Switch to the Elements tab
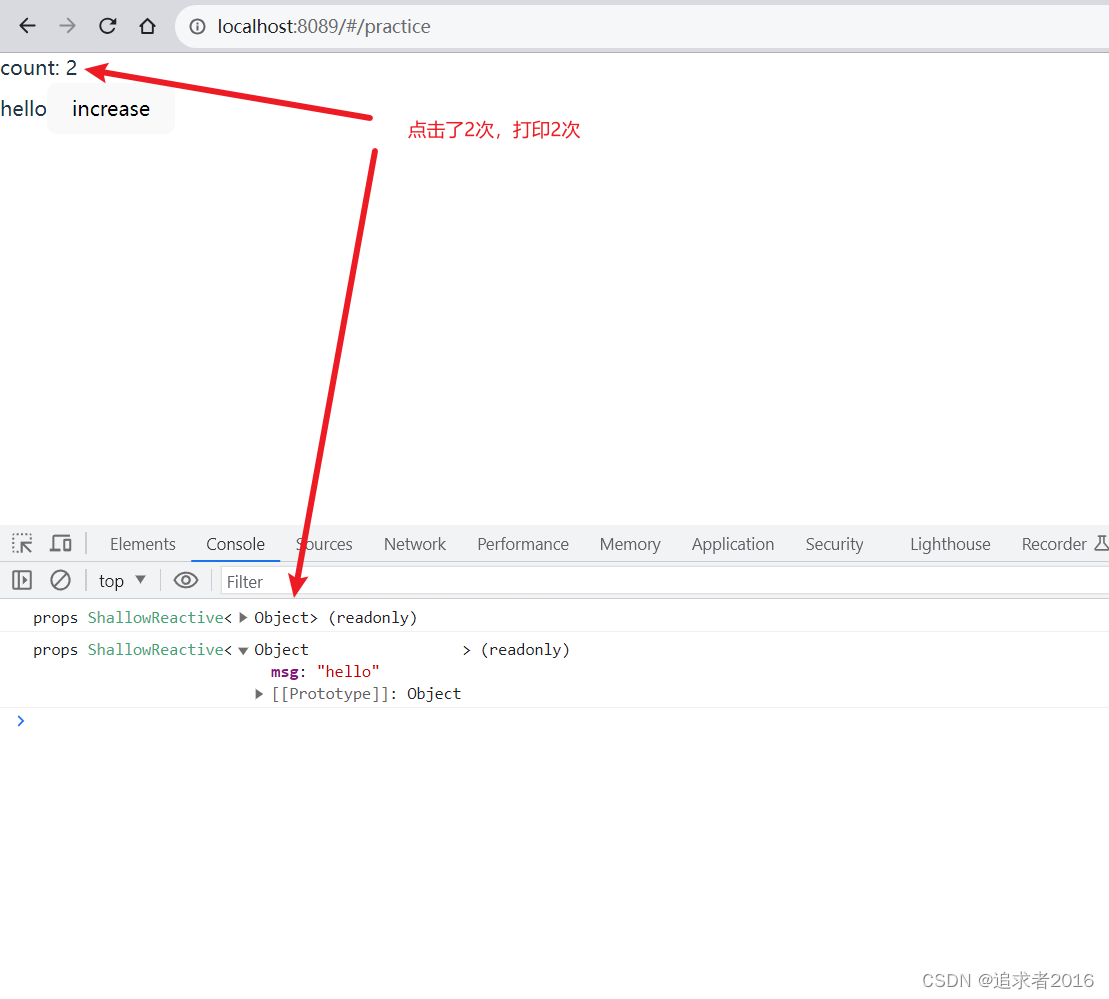 [x=143, y=544]
